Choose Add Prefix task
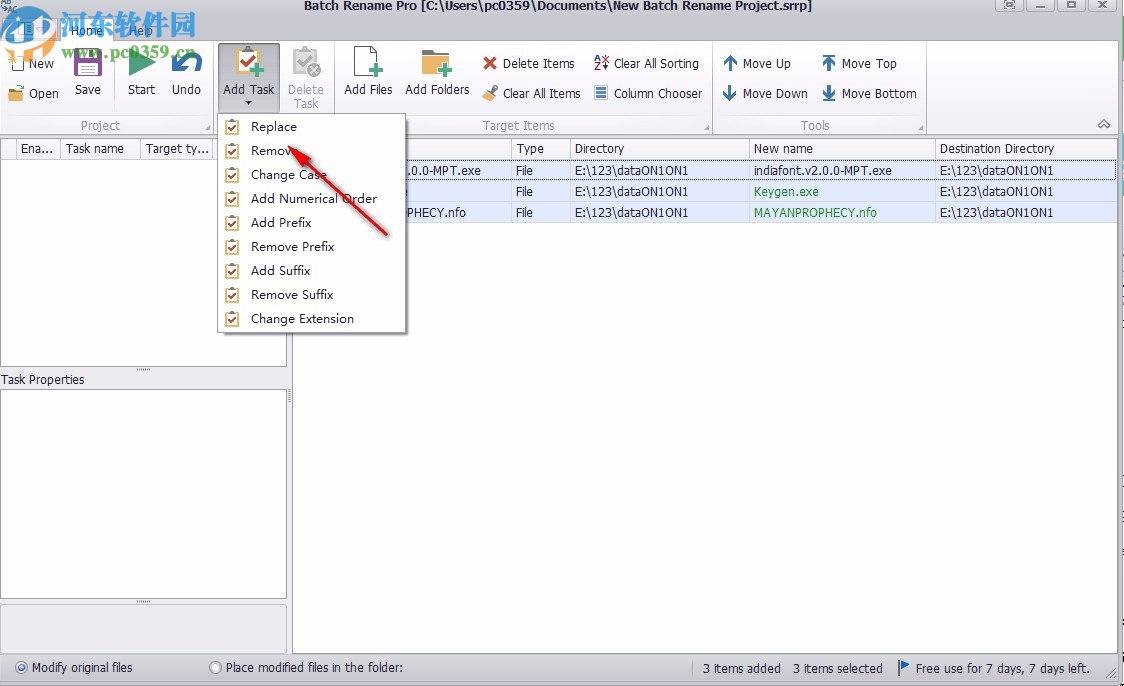 312,223
